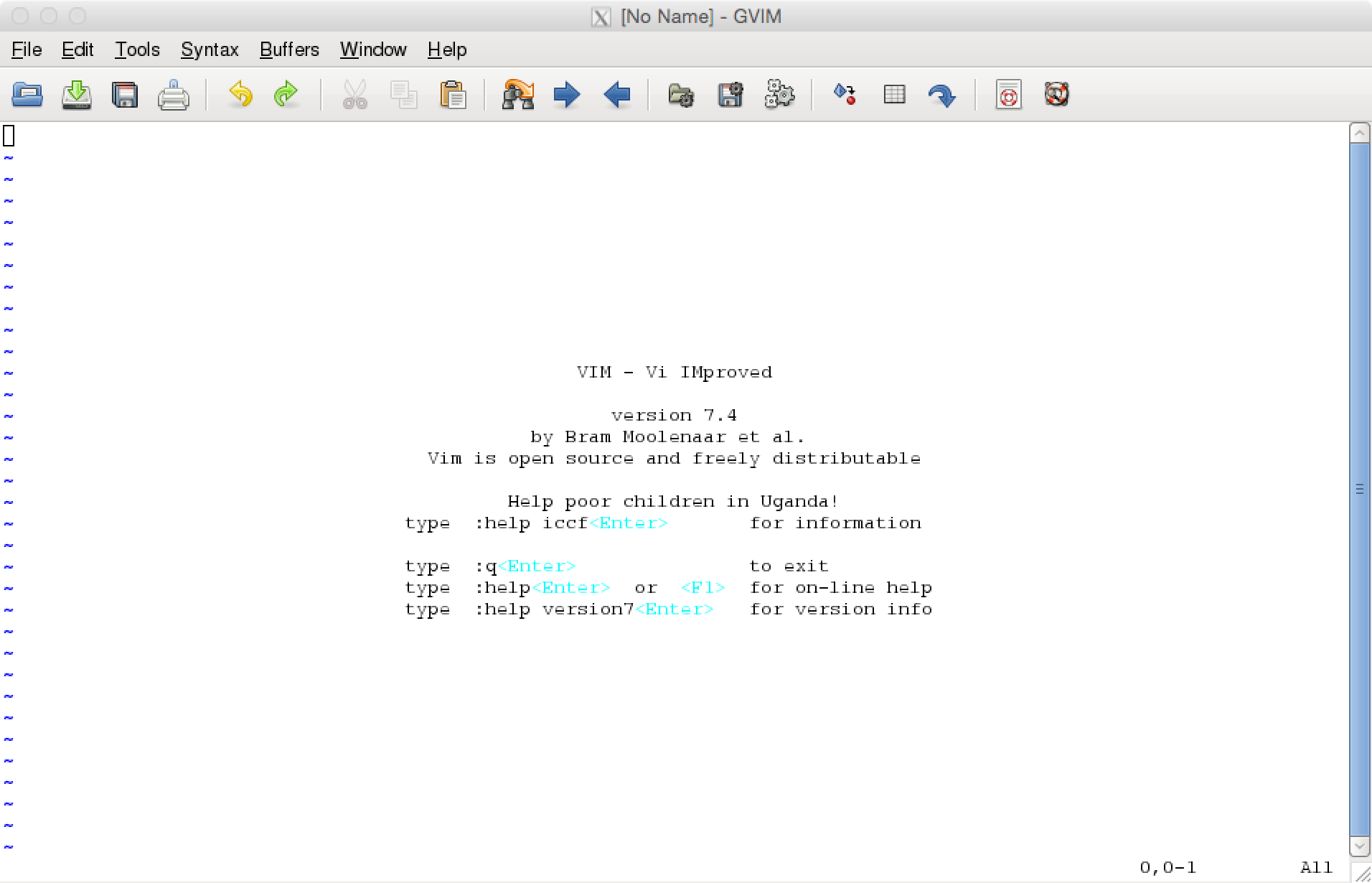
Task: Open the Tools menu
Action: pyautogui.click(x=137, y=50)
